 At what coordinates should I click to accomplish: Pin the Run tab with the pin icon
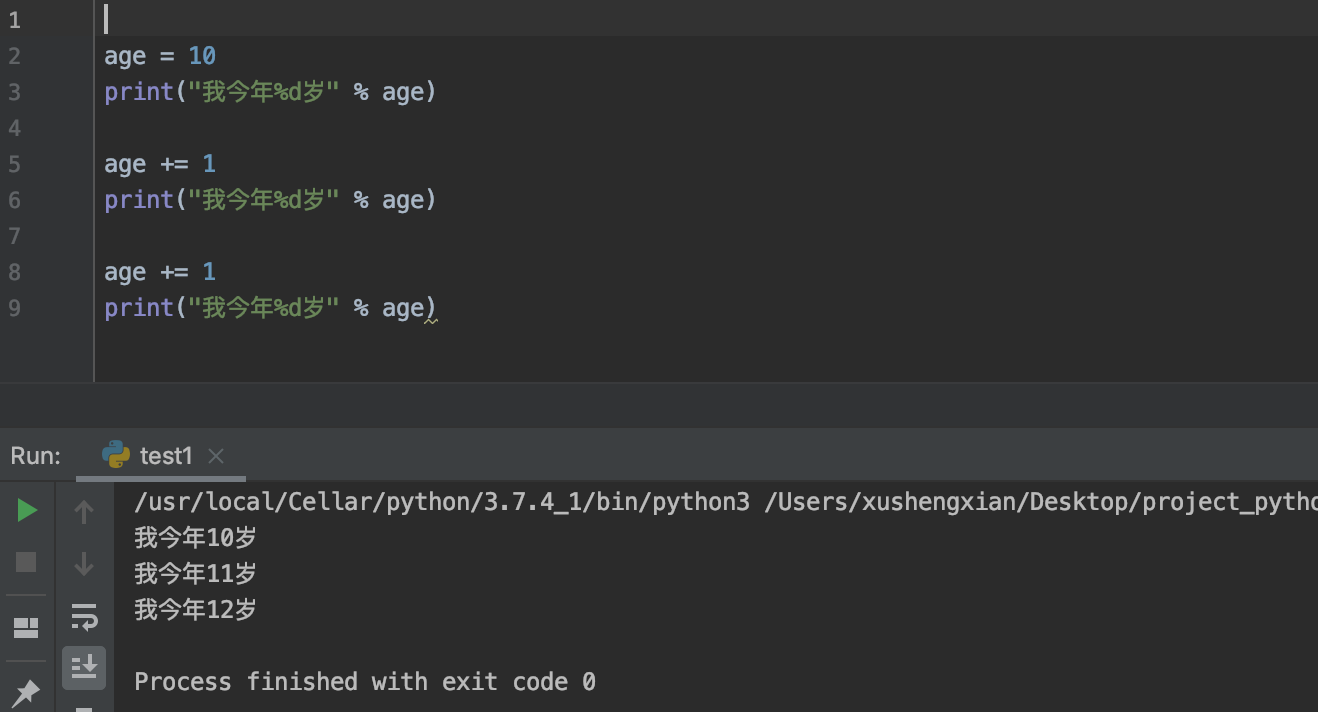tap(26, 691)
